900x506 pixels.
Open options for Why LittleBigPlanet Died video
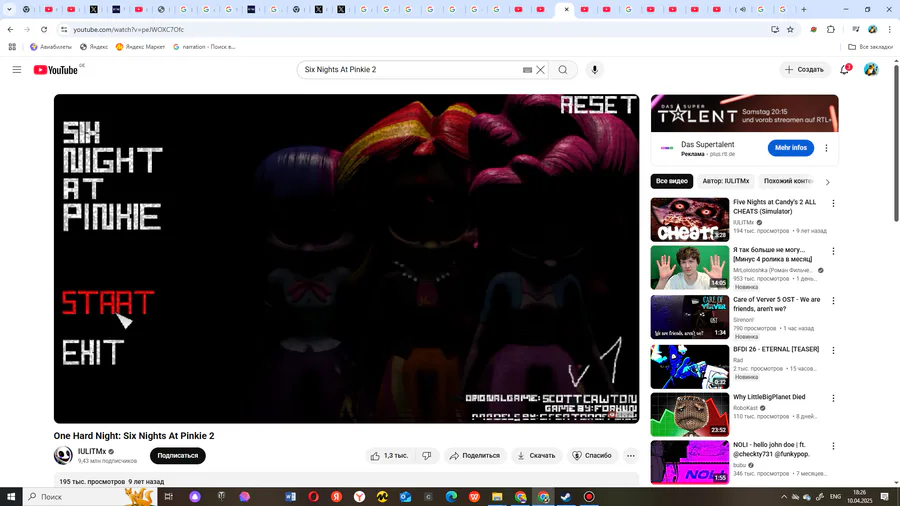click(x=833, y=398)
